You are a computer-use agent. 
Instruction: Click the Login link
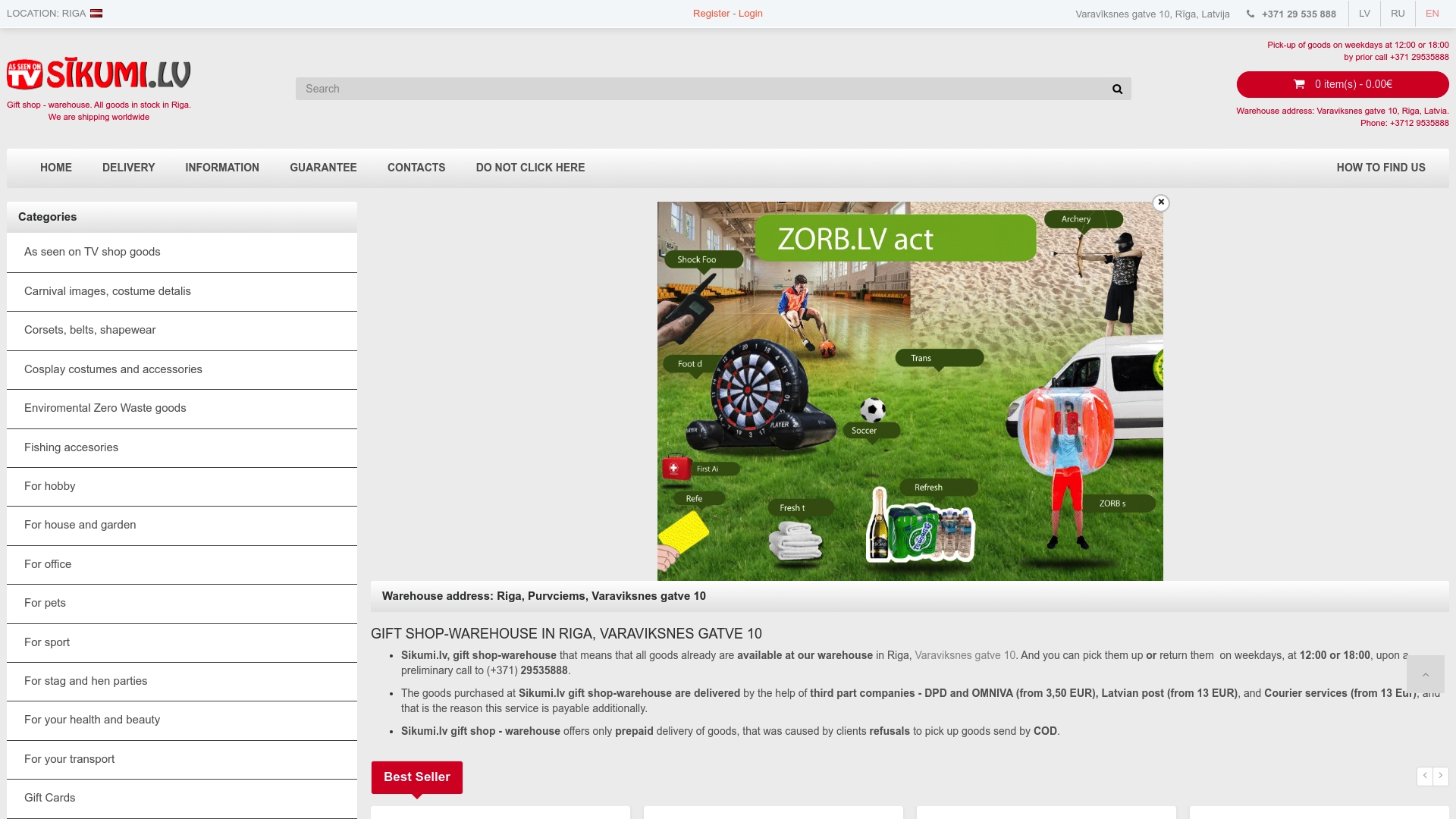751,14
